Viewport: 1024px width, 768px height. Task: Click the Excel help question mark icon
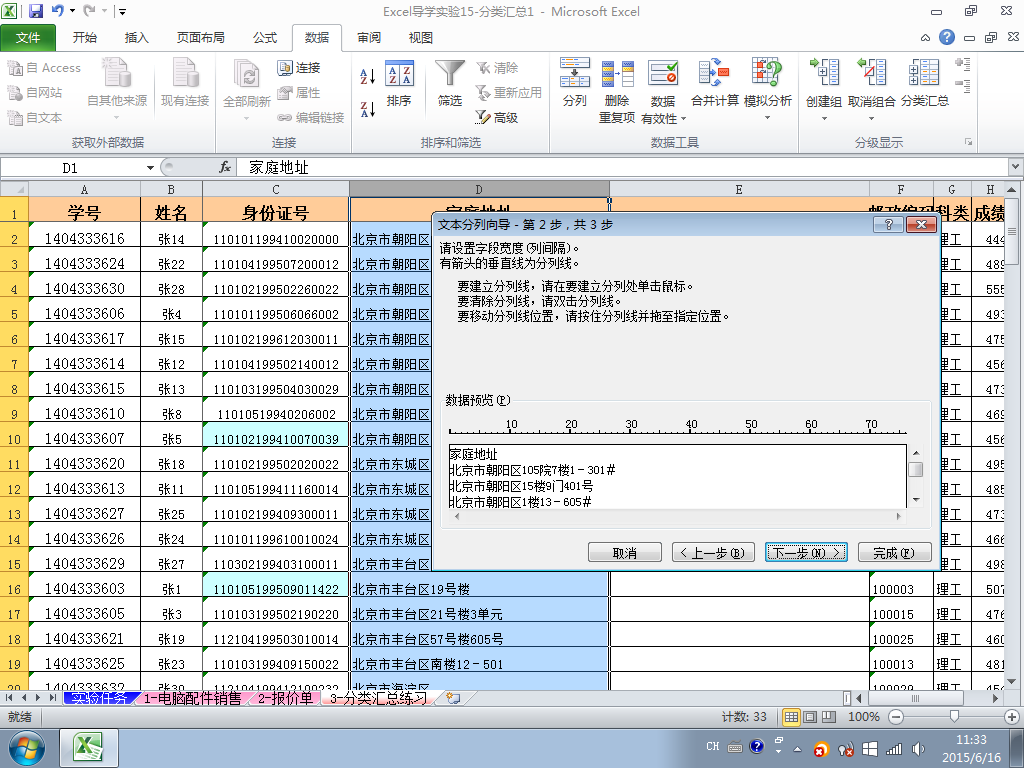(946, 37)
